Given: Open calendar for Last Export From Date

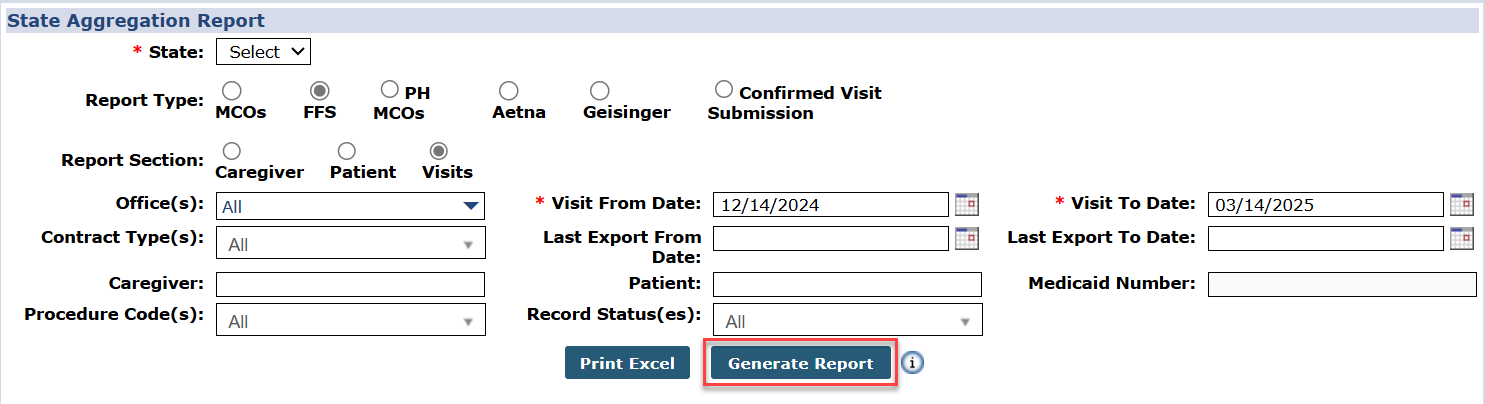Looking at the screenshot, I should coord(966,238).
